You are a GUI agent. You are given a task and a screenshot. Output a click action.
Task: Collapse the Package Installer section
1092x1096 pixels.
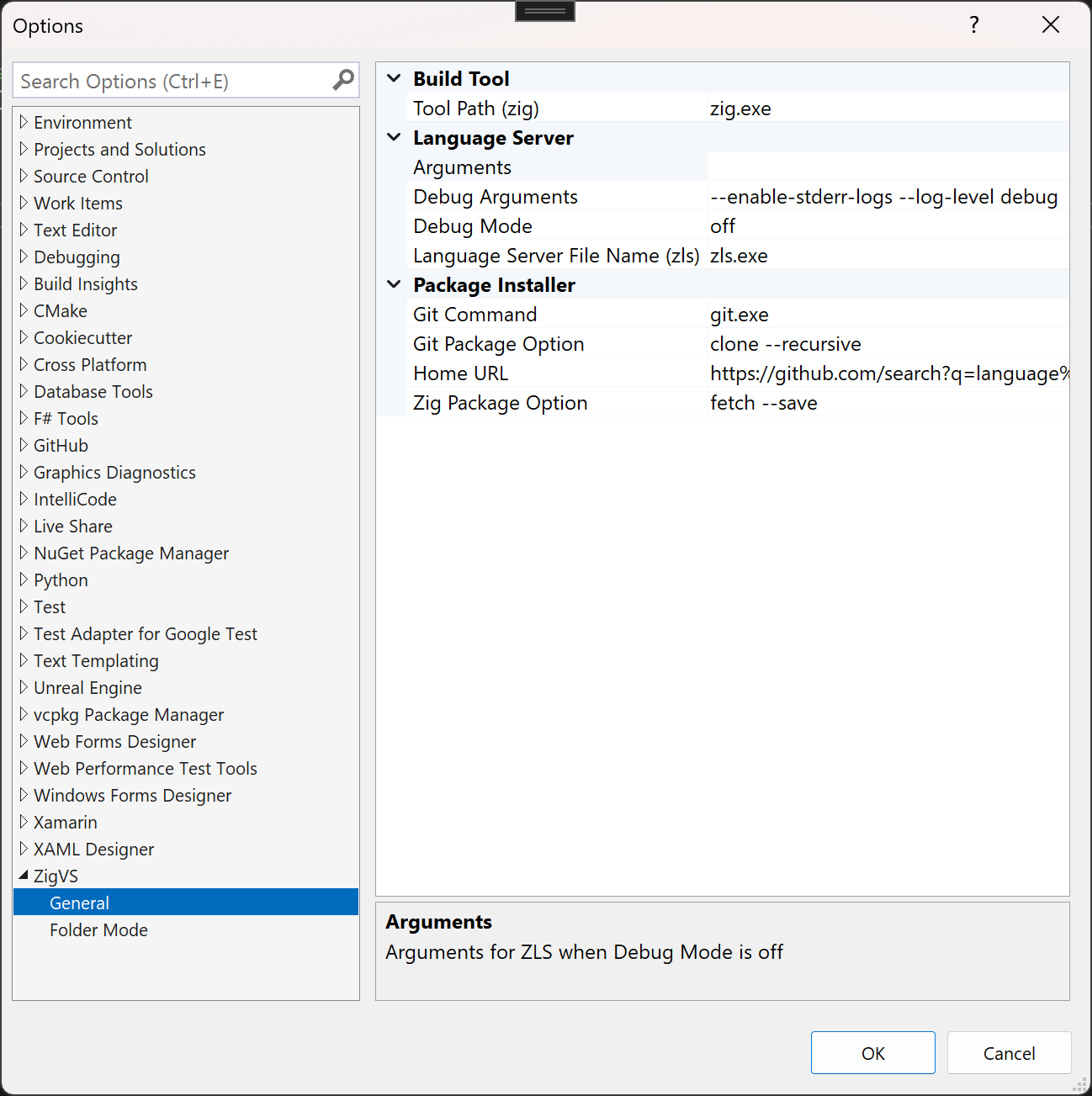(x=394, y=285)
